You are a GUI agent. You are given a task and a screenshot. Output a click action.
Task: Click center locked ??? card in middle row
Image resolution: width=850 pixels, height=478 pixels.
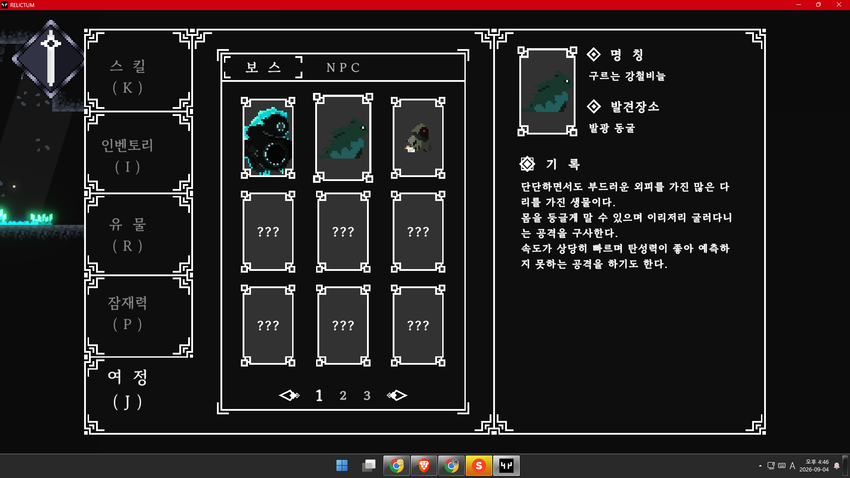point(343,232)
